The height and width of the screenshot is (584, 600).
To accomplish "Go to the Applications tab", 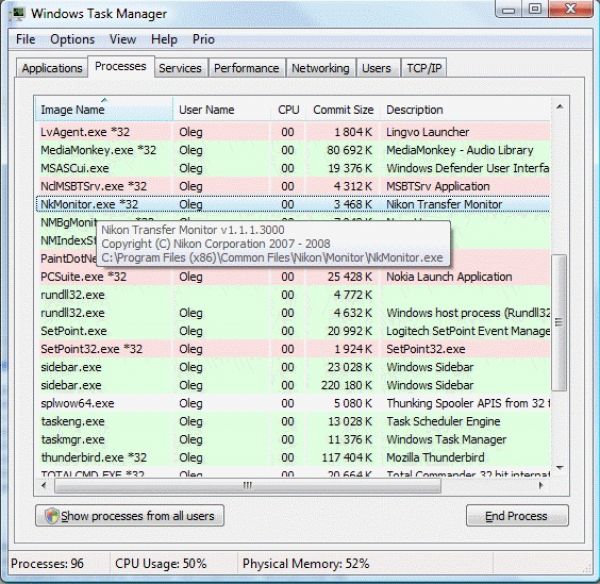I will 52,68.
